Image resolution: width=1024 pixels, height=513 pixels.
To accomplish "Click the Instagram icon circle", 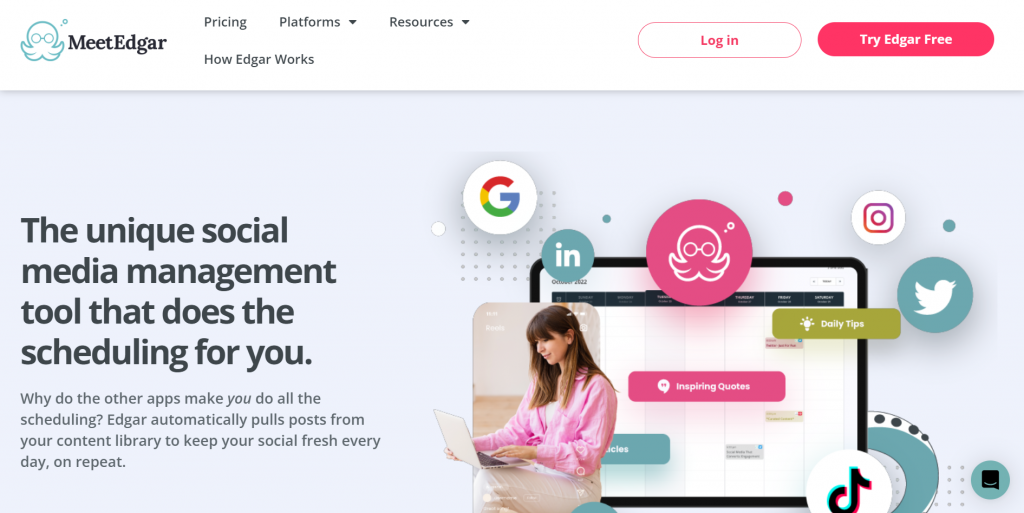I will (878, 217).
